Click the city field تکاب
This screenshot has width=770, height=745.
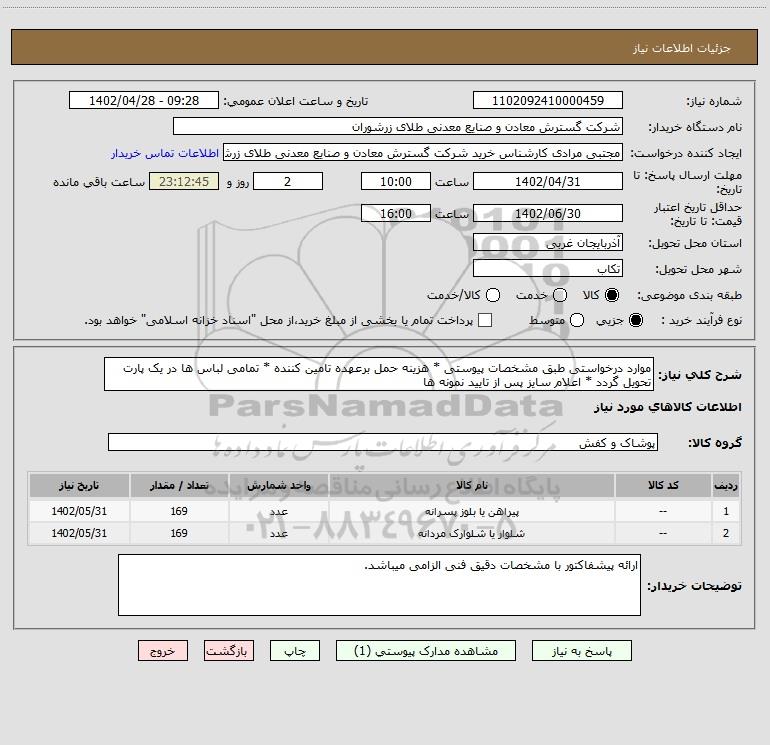548,268
